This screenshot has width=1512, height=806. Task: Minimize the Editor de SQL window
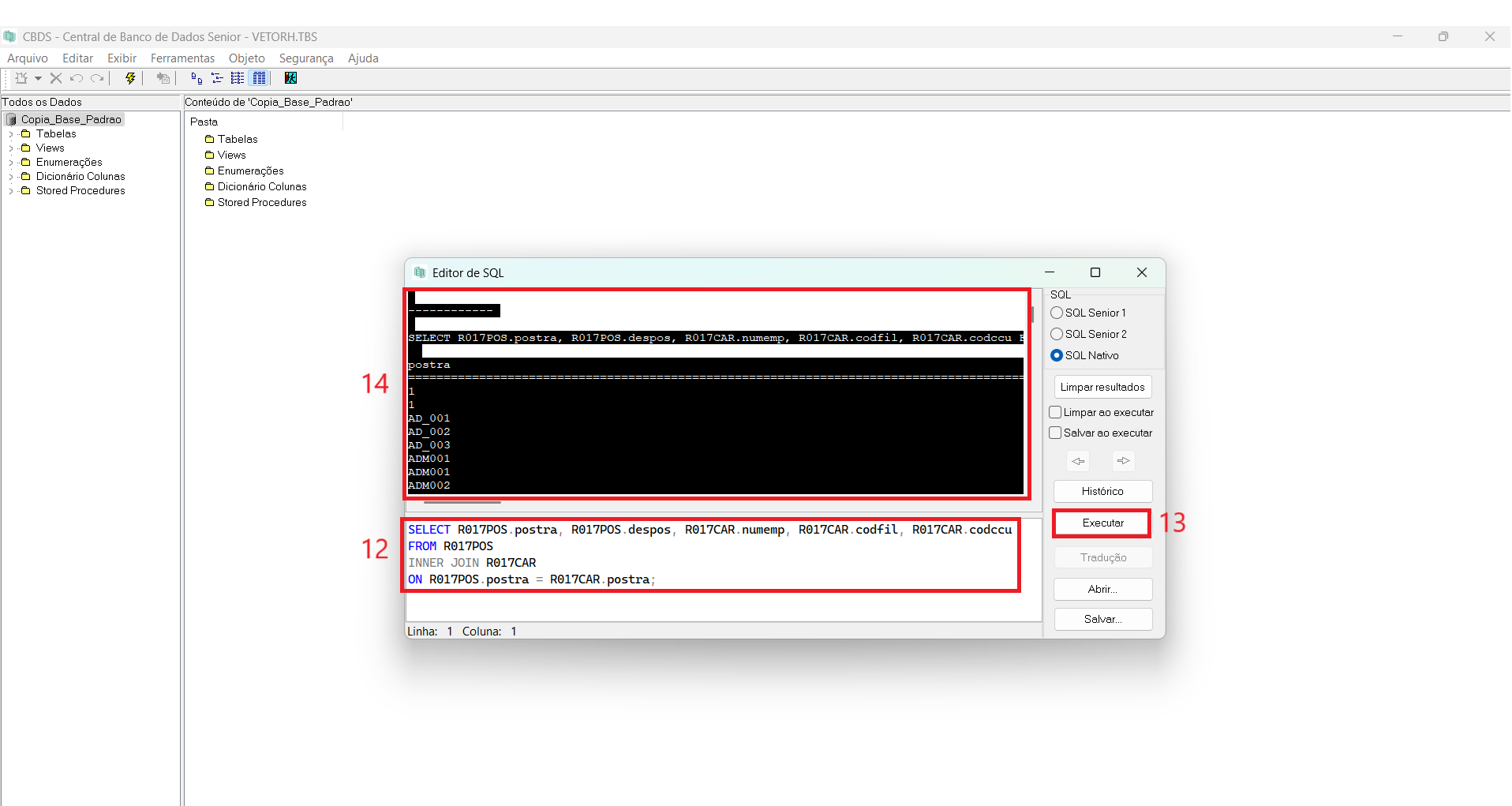[x=1050, y=272]
